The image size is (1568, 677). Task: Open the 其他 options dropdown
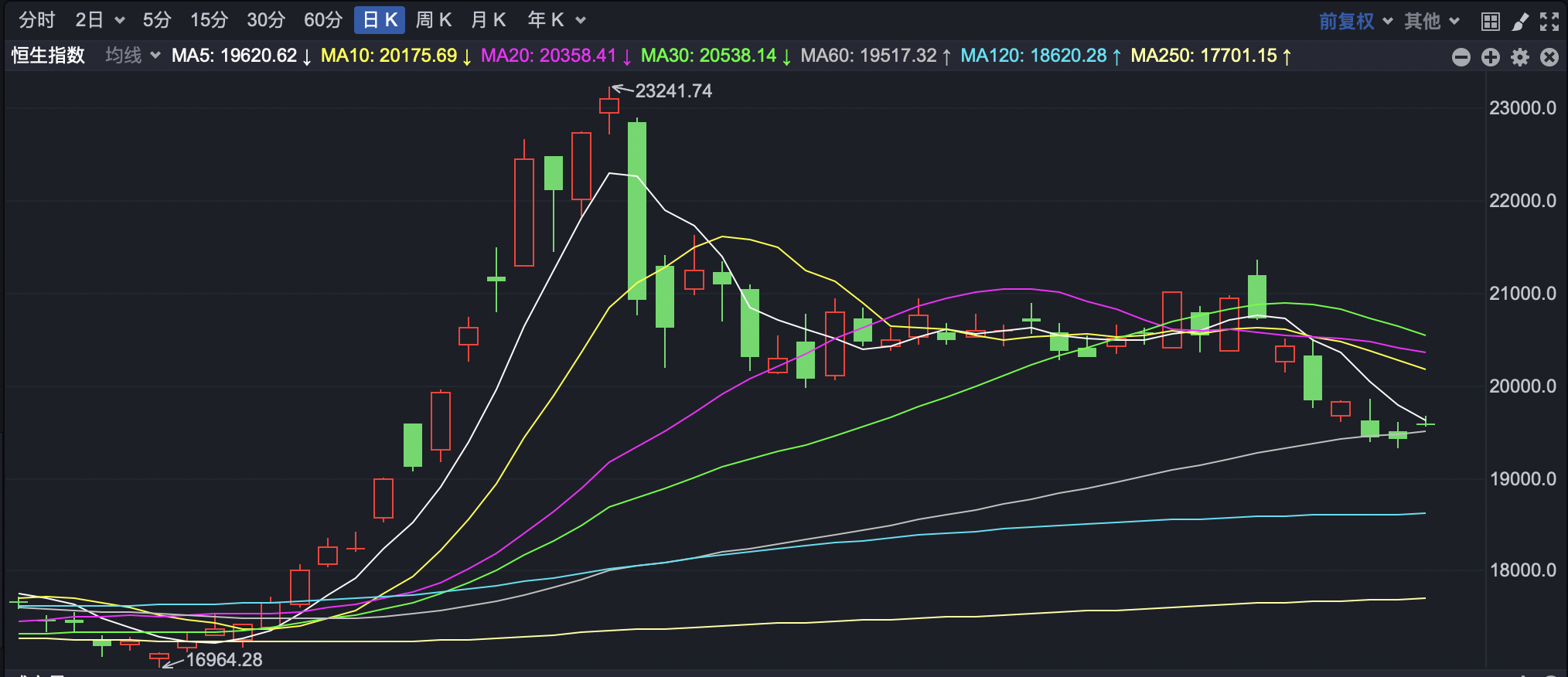click(x=1432, y=21)
